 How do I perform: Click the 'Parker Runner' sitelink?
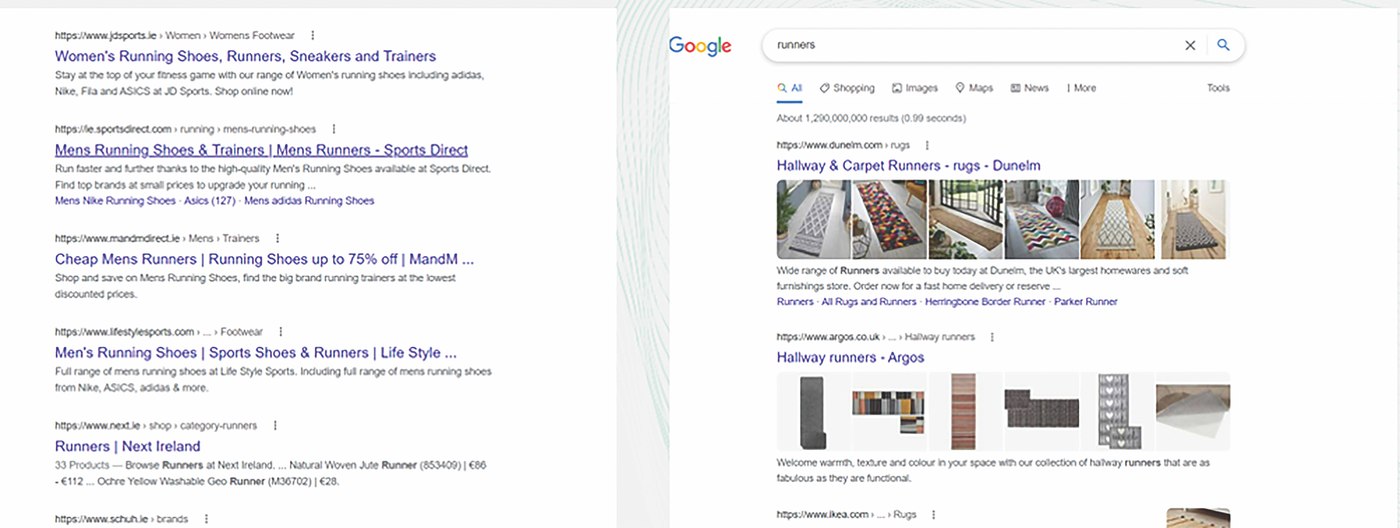(1086, 301)
